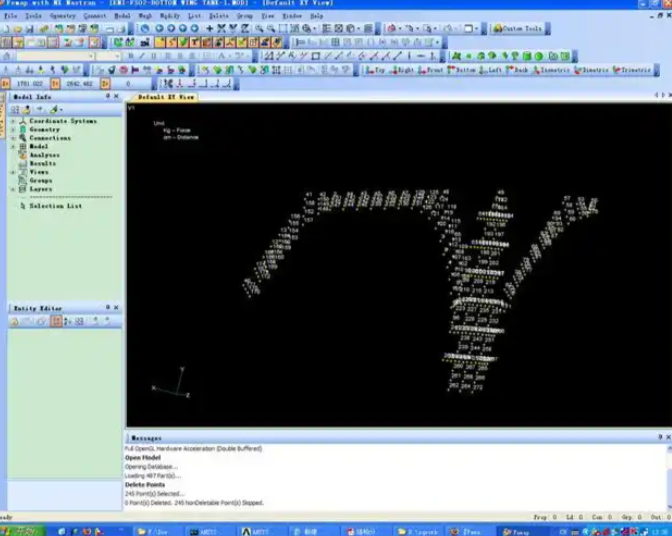This screenshot has height=536, width=672.
Task: Close the Model Info pane
Action: 116,97
